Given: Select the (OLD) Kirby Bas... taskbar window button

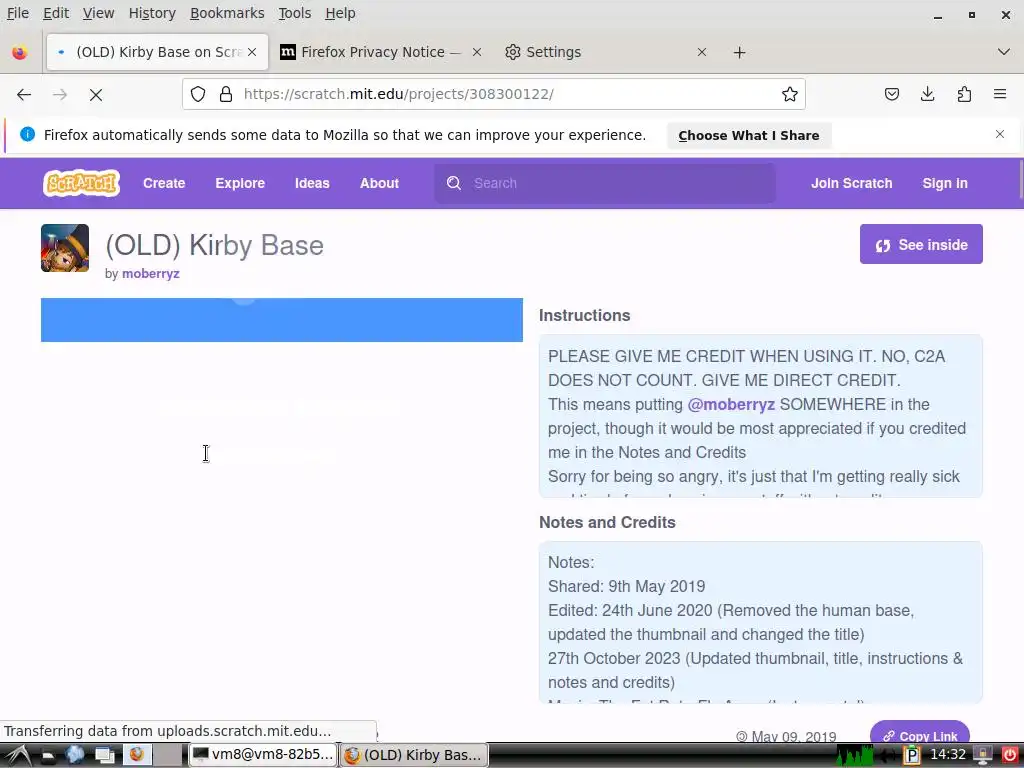Looking at the screenshot, I should [x=414, y=755].
